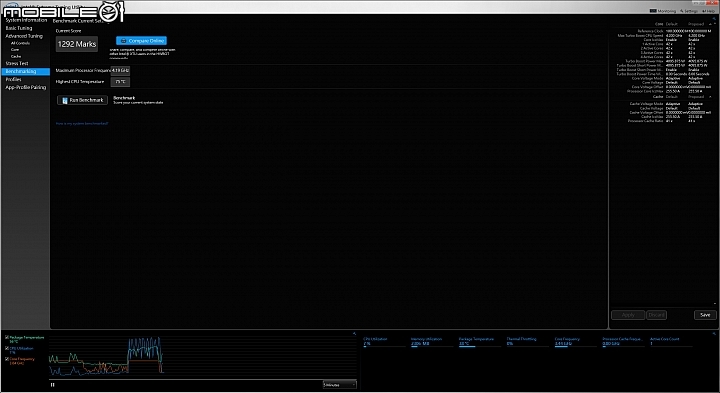The image size is (720, 393).
Task: Open Profiles in sidebar
Action: click(x=13, y=79)
